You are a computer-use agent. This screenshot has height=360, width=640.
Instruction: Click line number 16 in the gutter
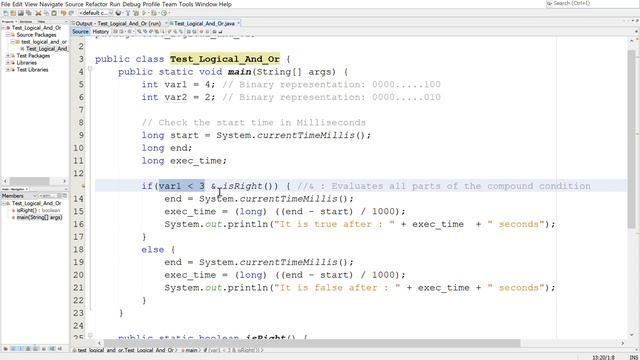point(78,224)
